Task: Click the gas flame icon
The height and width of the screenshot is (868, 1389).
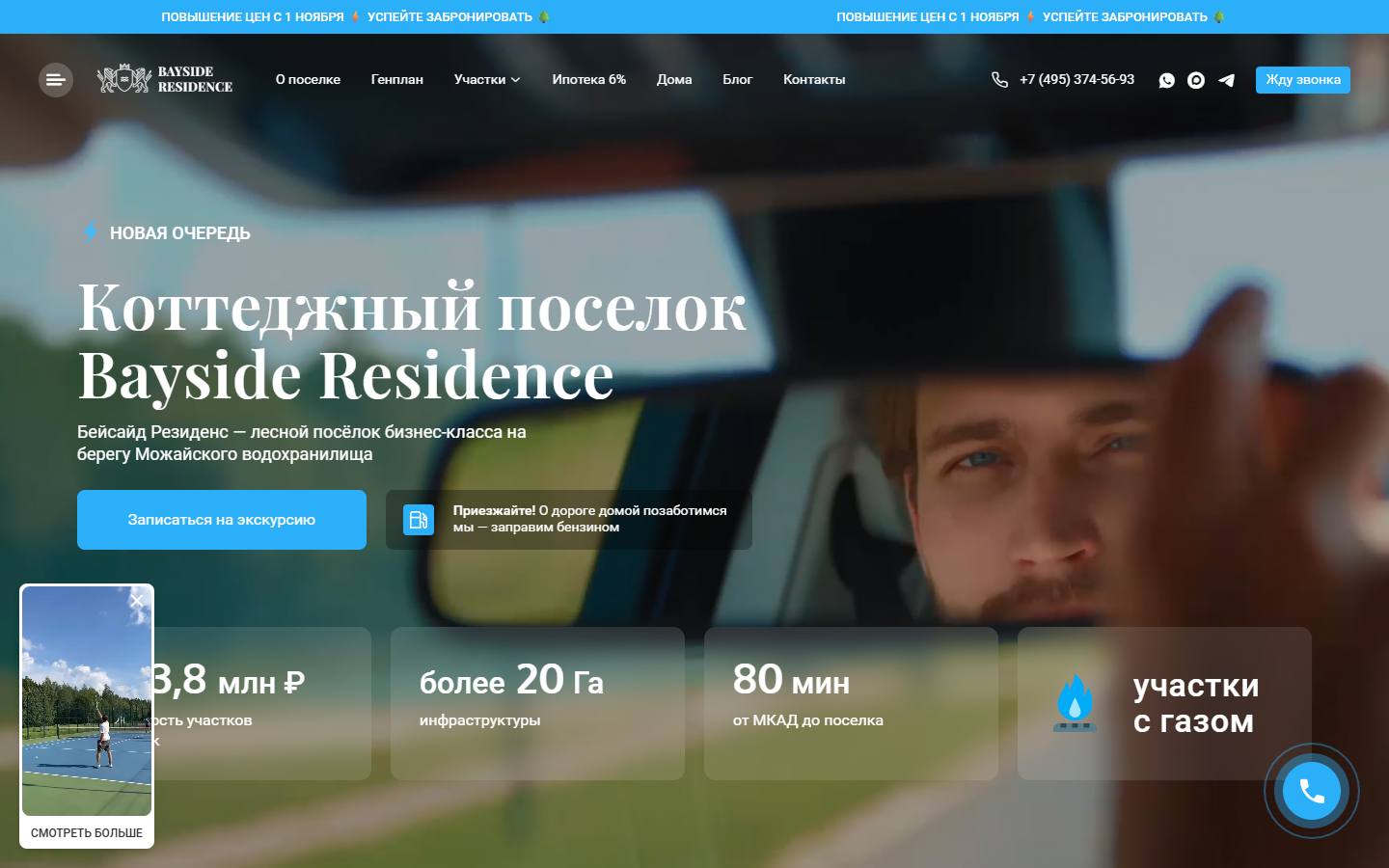Action: 1075,703
